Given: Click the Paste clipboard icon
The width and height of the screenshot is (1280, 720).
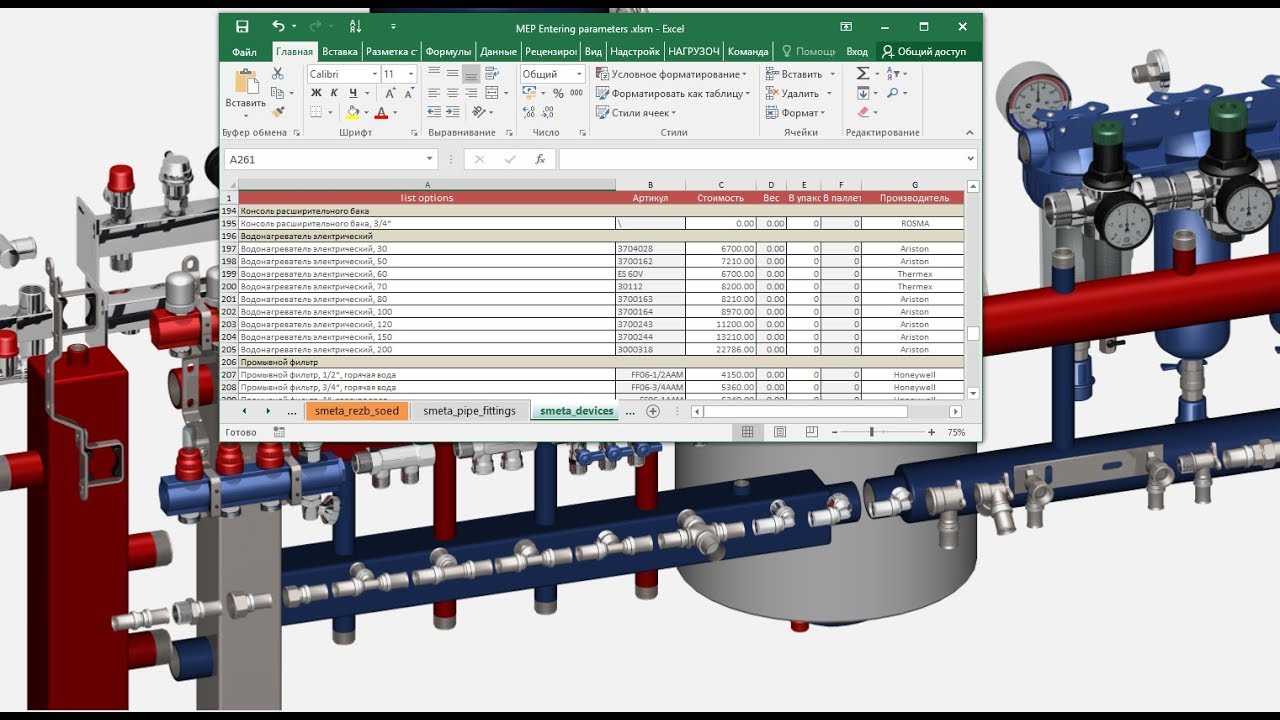Looking at the screenshot, I should 245,82.
